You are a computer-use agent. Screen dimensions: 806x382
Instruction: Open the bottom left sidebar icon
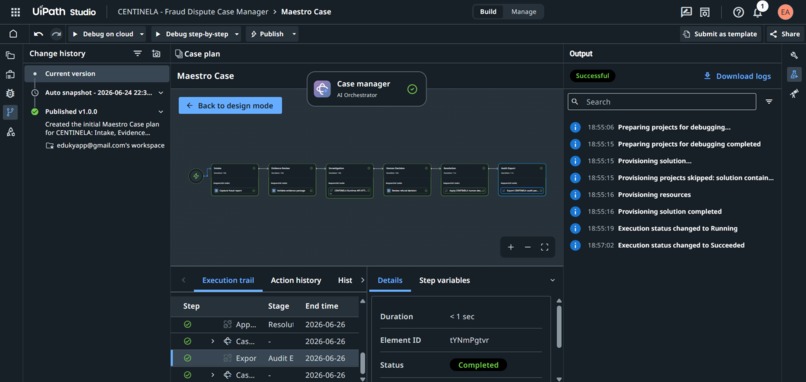coord(10,132)
